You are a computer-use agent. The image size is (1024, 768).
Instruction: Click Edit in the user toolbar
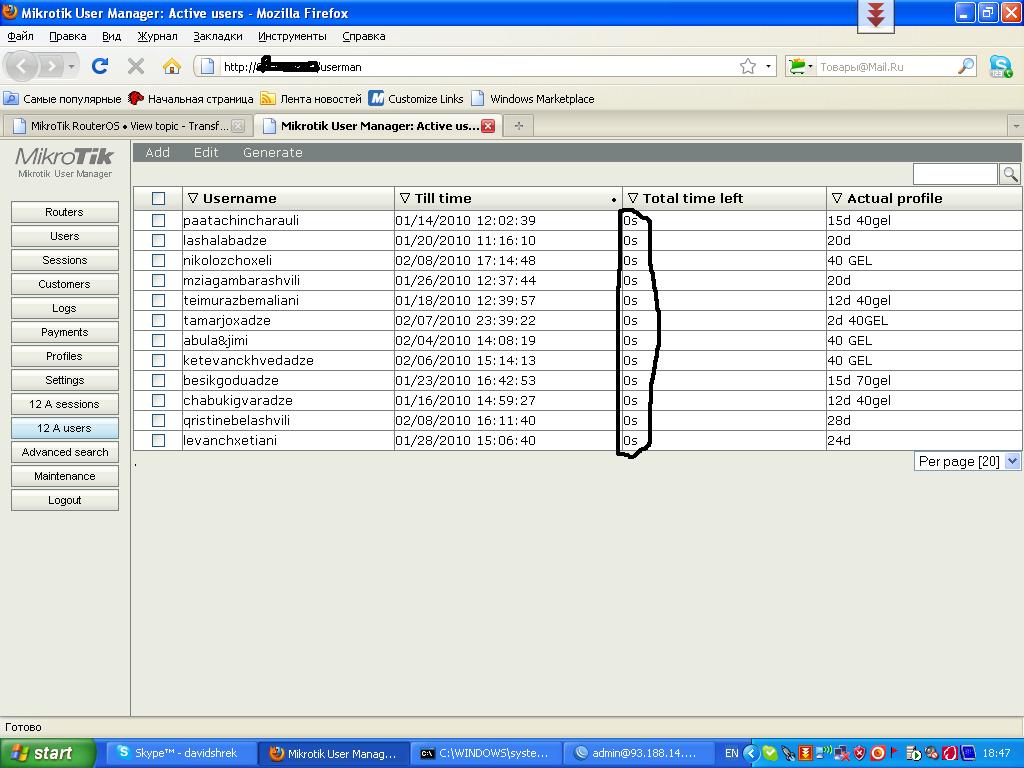tap(206, 152)
